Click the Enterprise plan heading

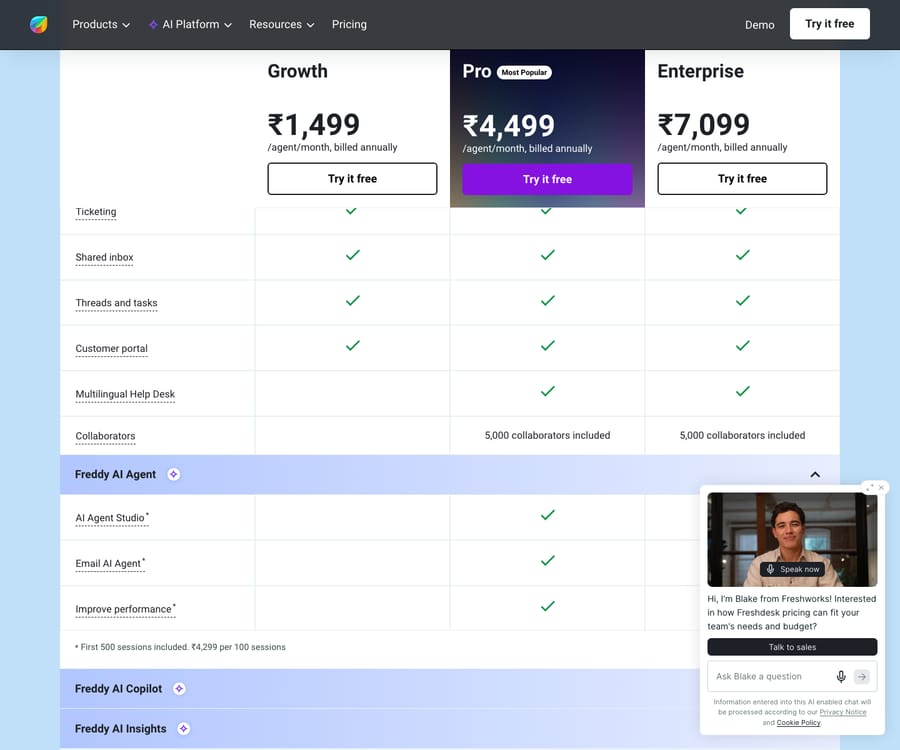pyautogui.click(x=700, y=71)
